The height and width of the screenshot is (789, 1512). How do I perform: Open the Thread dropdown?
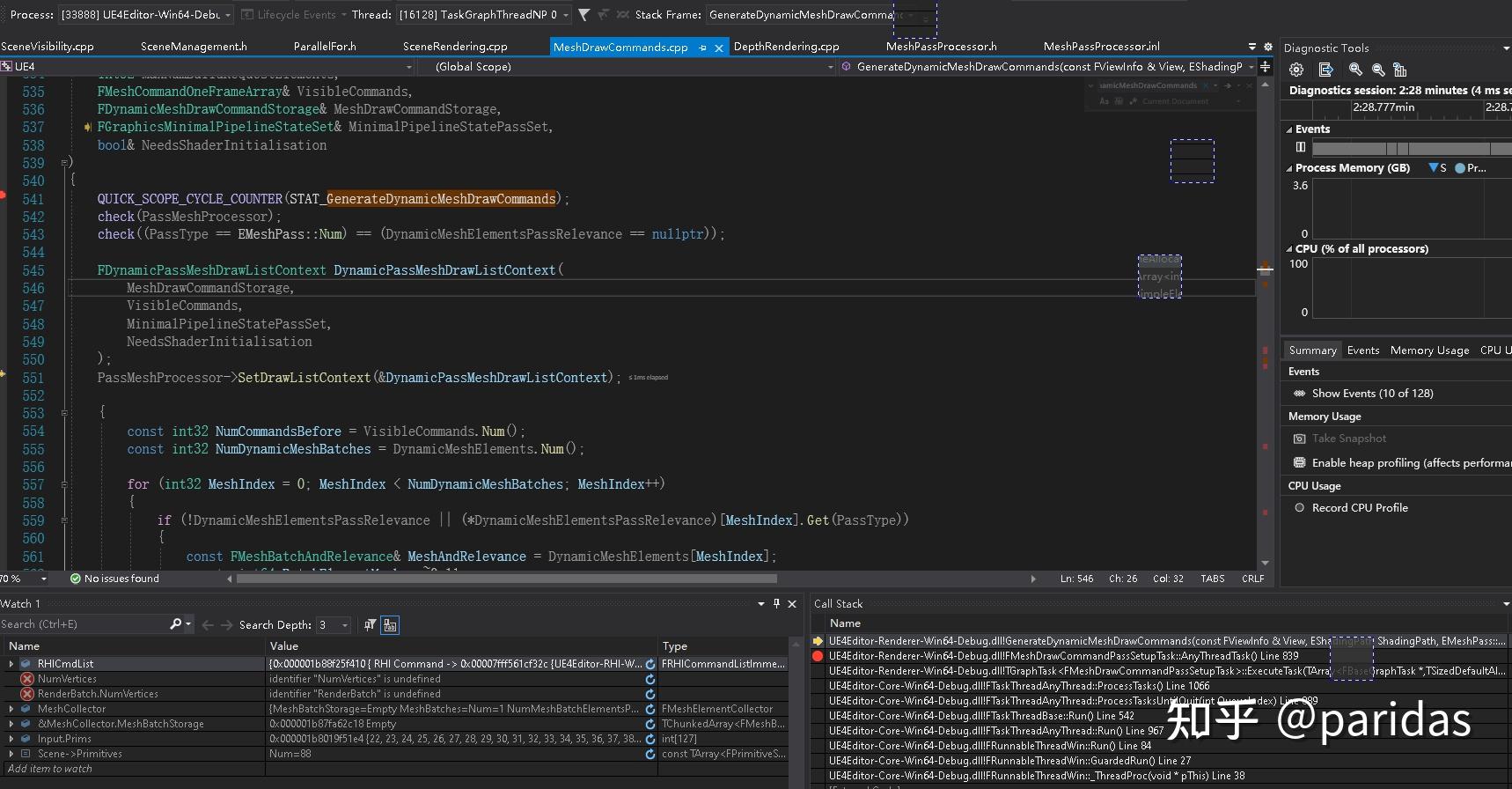(565, 15)
